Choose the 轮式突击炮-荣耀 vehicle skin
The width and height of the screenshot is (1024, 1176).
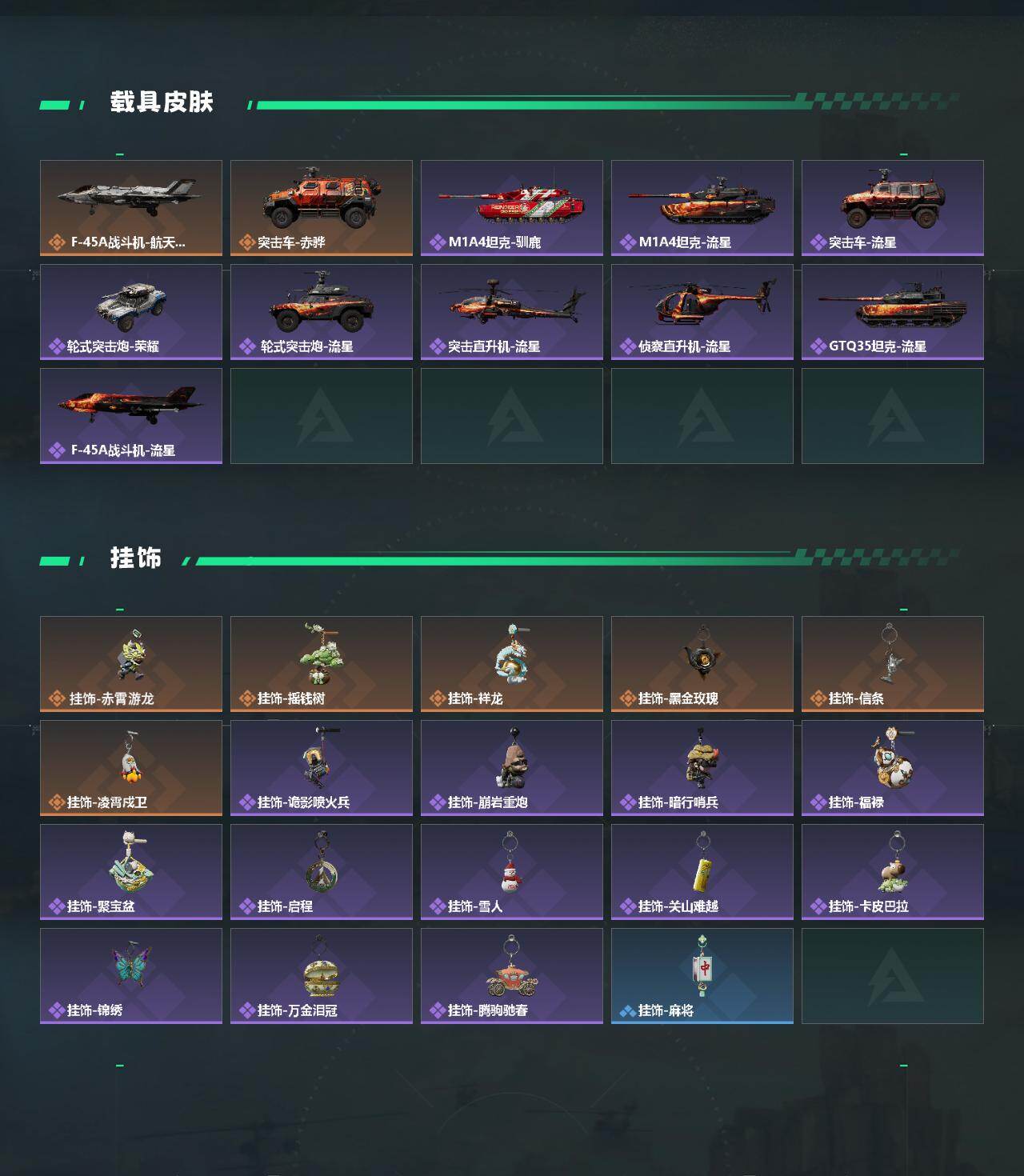pyautogui.click(x=131, y=312)
